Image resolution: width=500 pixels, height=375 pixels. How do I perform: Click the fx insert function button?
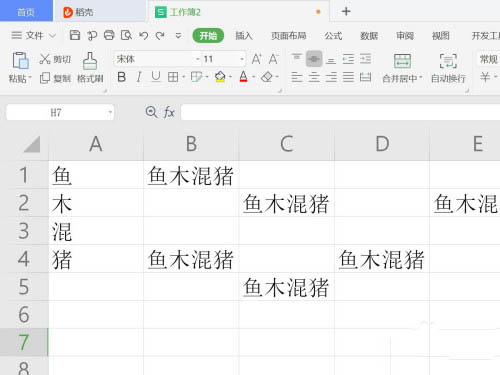(169, 112)
